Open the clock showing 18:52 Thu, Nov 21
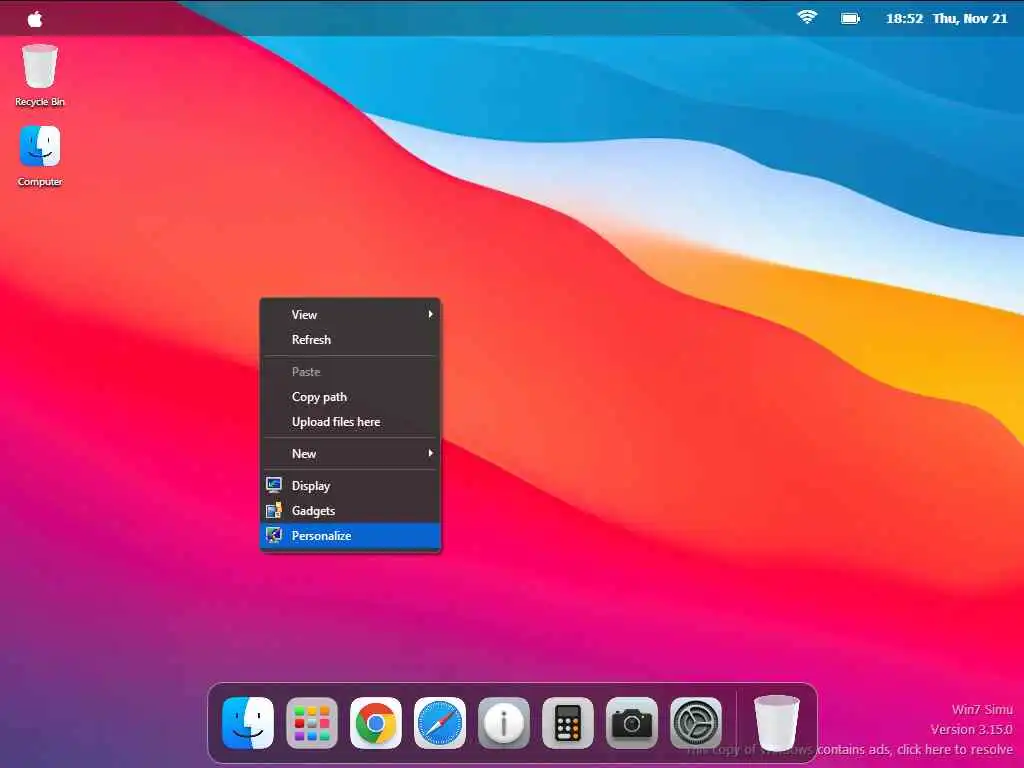 (x=946, y=18)
